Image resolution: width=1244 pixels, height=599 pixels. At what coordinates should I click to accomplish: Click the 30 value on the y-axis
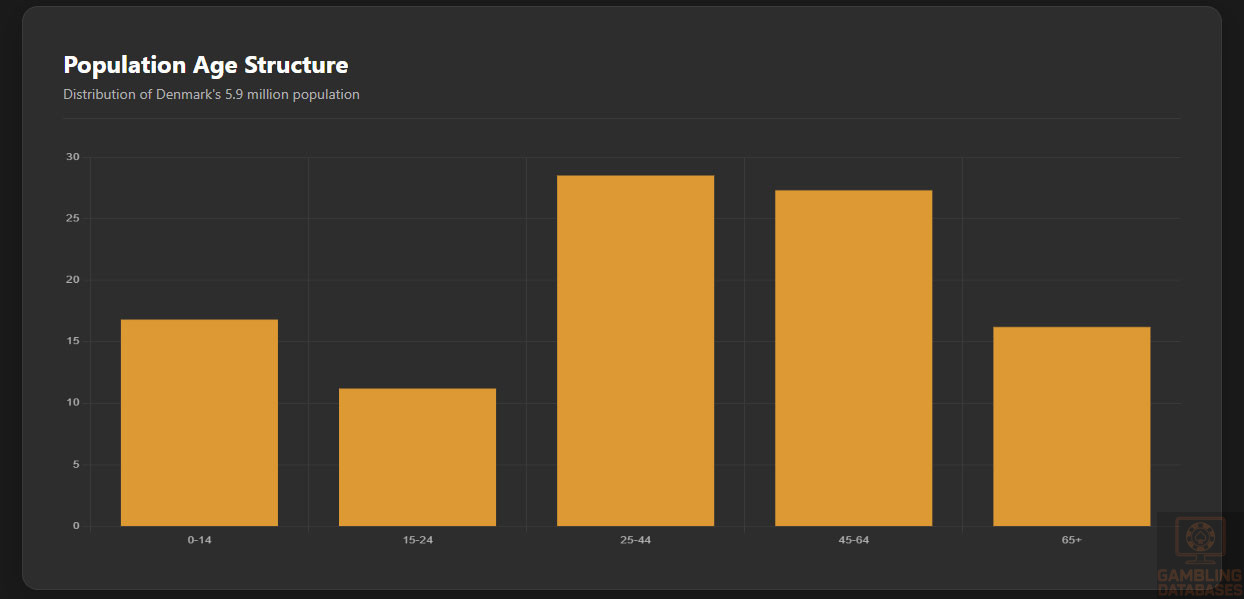pyautogui.click(x=72, y=157)
